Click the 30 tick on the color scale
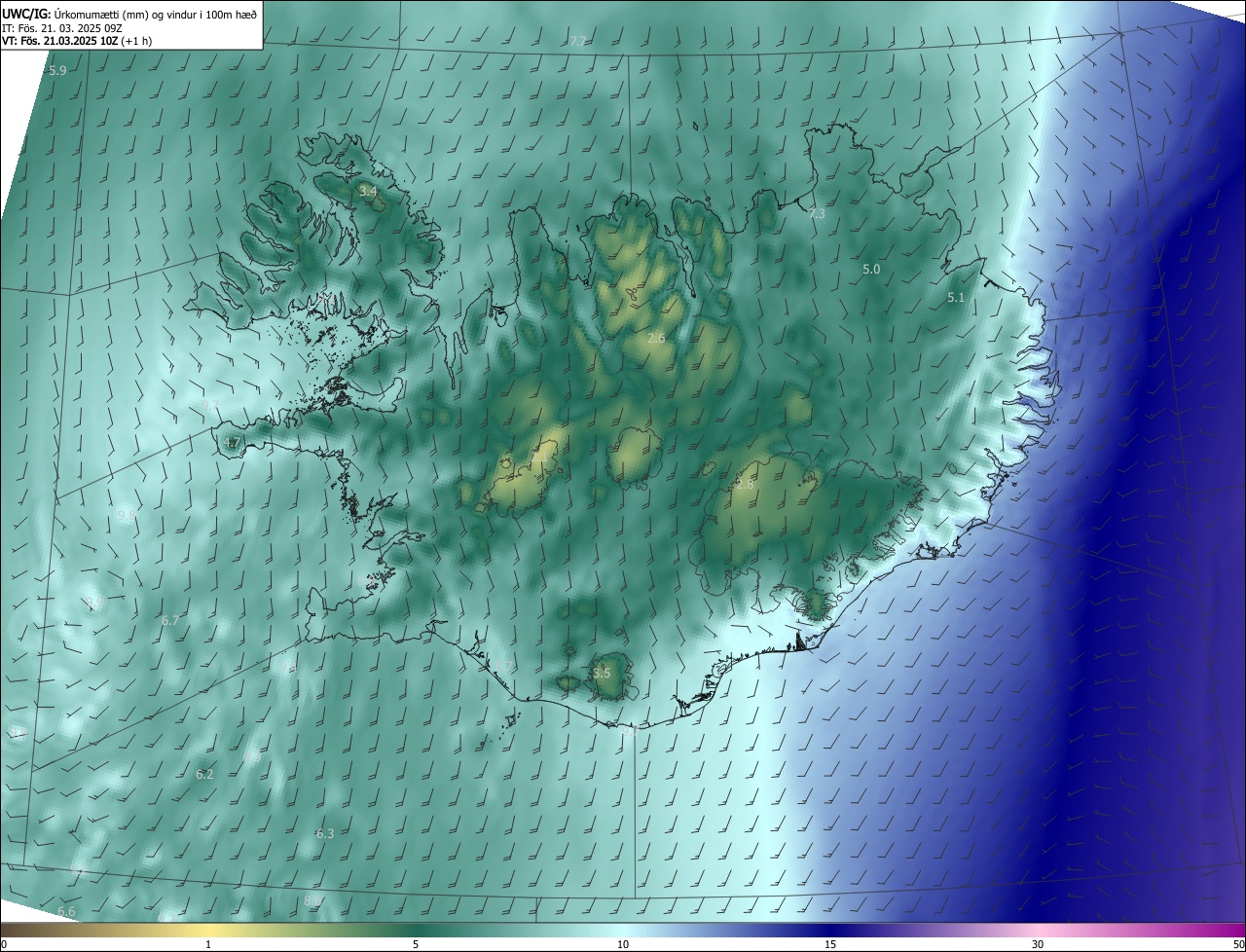 (1038, 944)
